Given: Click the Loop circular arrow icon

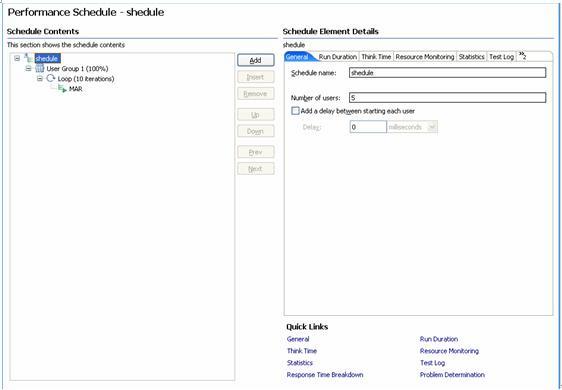Looking at the screenshot, I should pyautogui.click(x=51, y=78).
